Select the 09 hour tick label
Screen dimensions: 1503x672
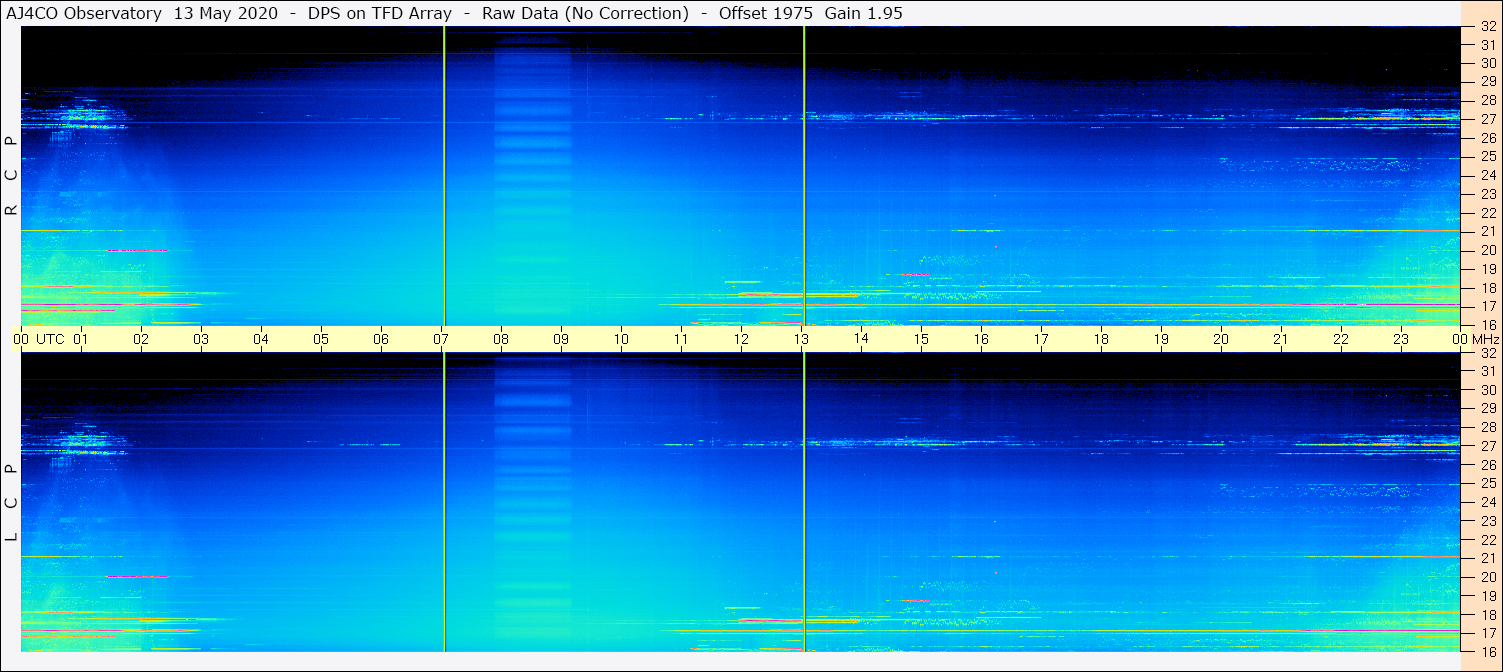561,339
